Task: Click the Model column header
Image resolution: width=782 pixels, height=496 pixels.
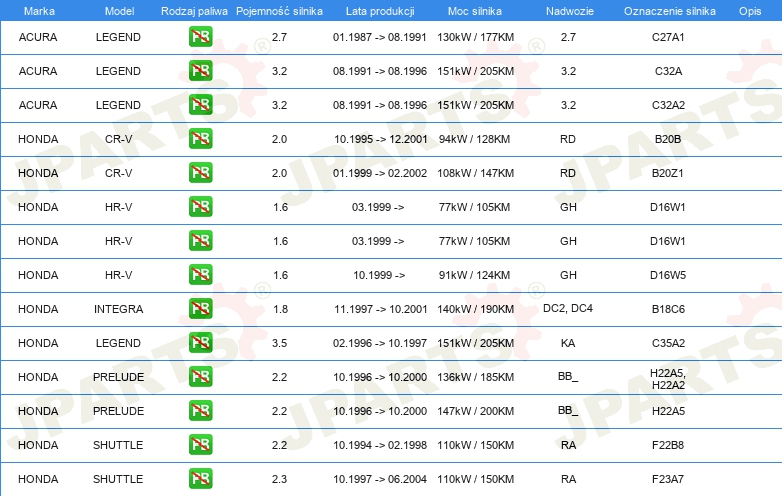Action: pyautogui.click(x=119, y=11)
